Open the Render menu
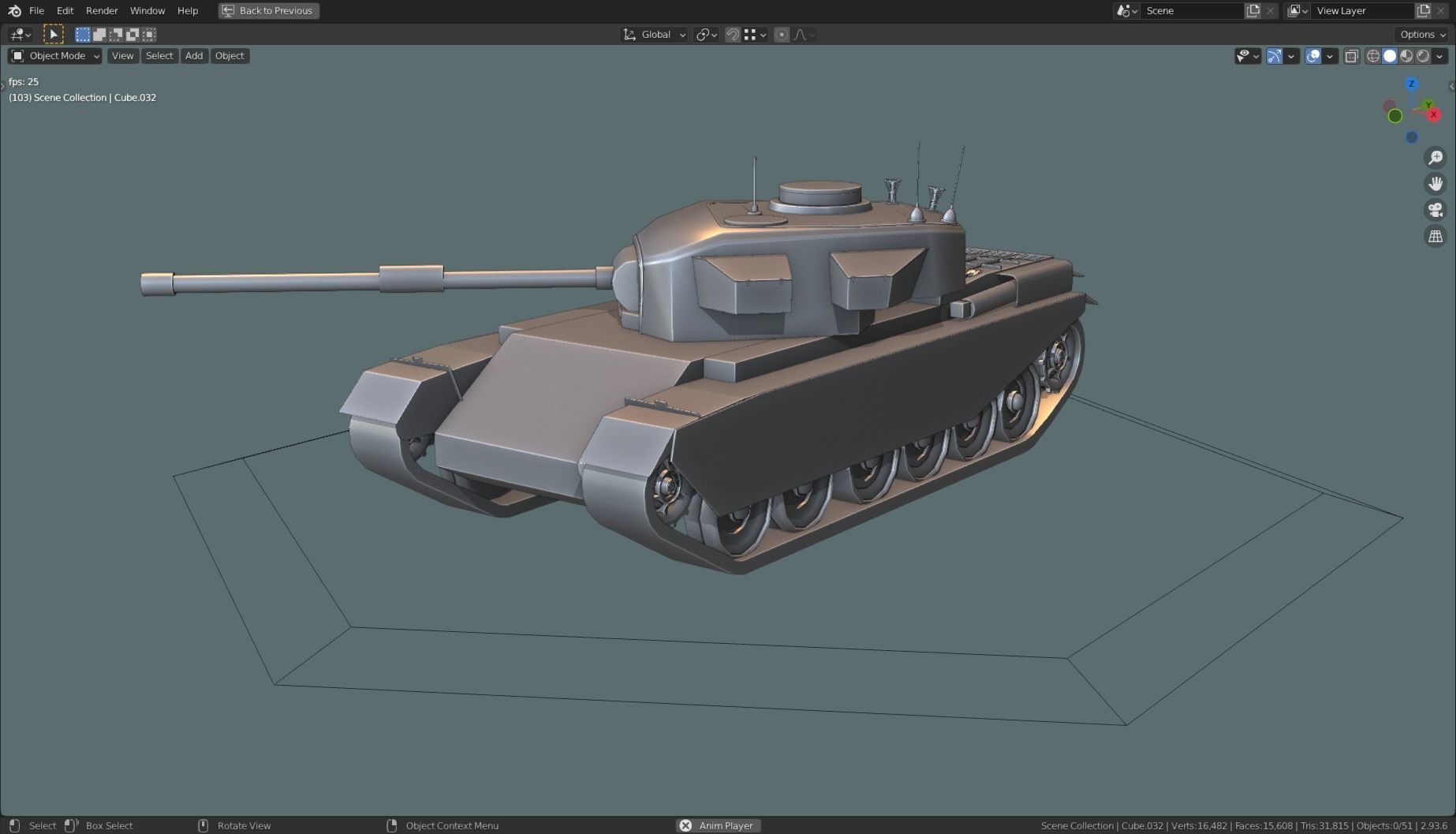The width and height of the screenshot is (1456, 834). 102,11
